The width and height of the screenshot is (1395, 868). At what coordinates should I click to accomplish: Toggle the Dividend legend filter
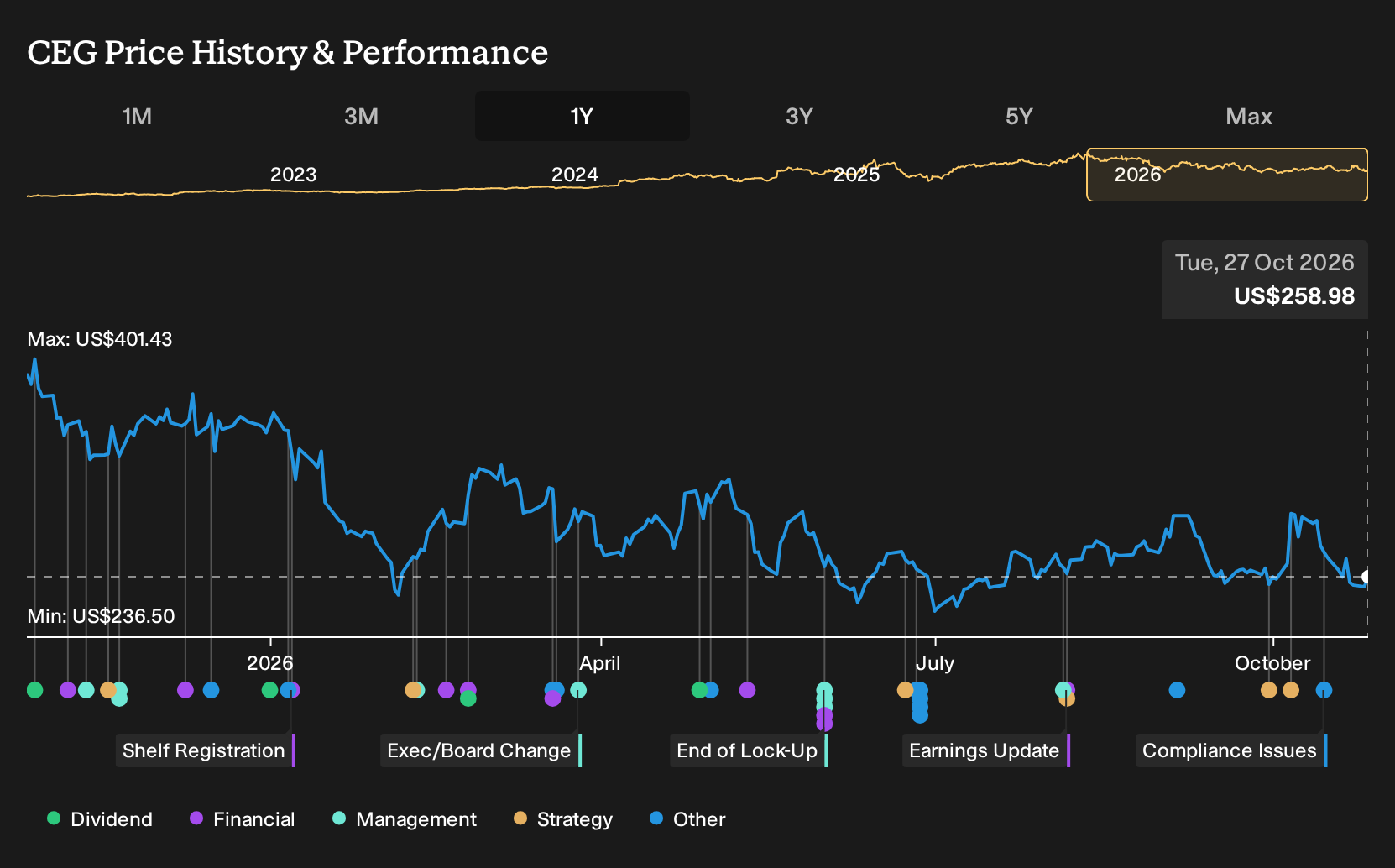(100, 819)
